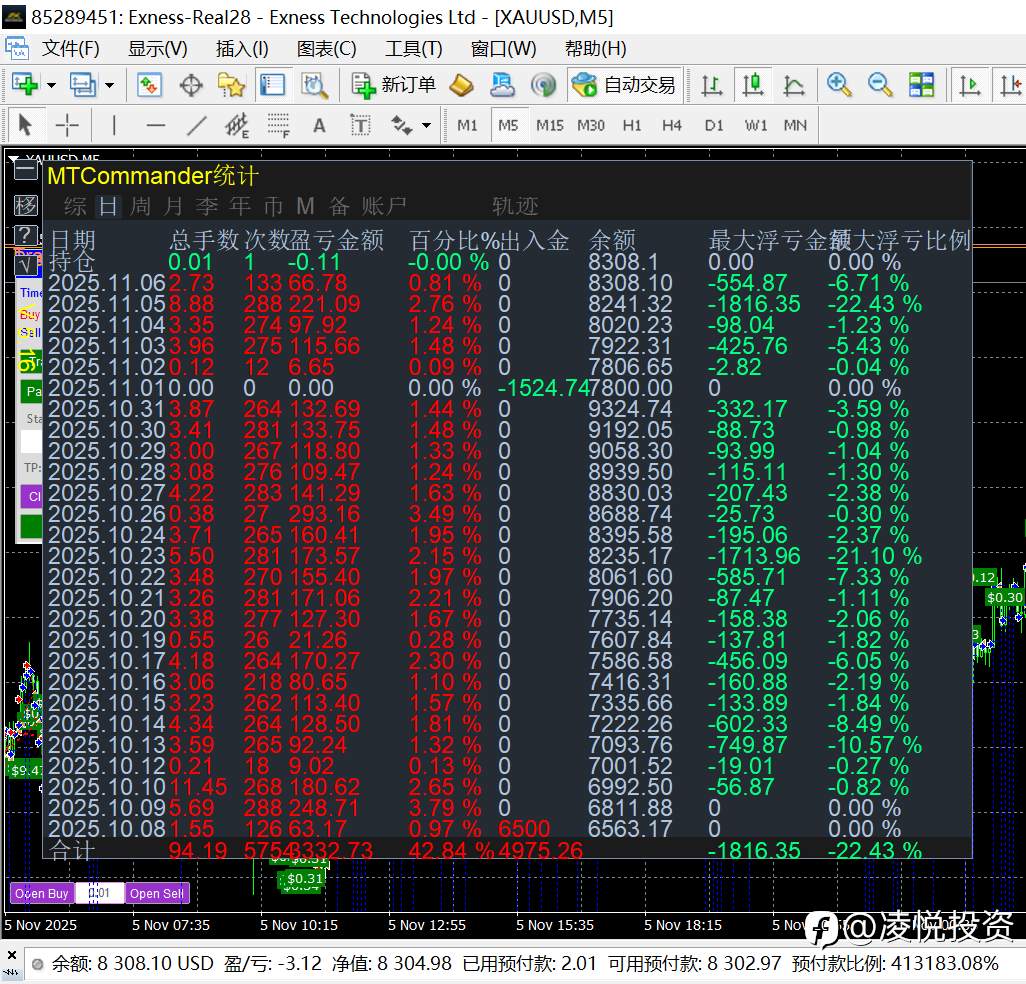Expand the profiles dropdown arrow
The image size is (1026, 984).
click(x=109, y=85)
